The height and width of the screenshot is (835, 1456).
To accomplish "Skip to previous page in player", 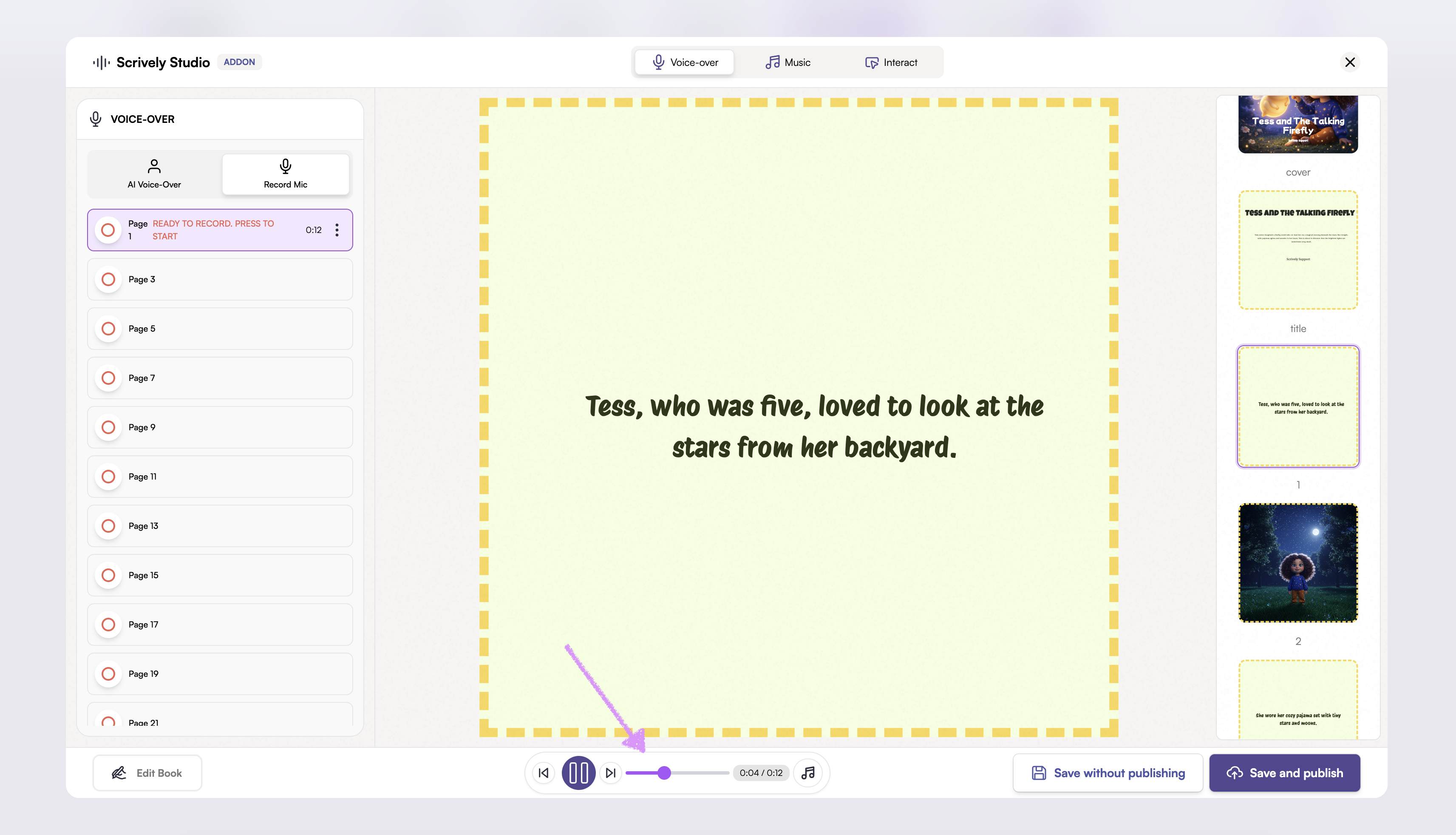I will [x=544, y=773].
